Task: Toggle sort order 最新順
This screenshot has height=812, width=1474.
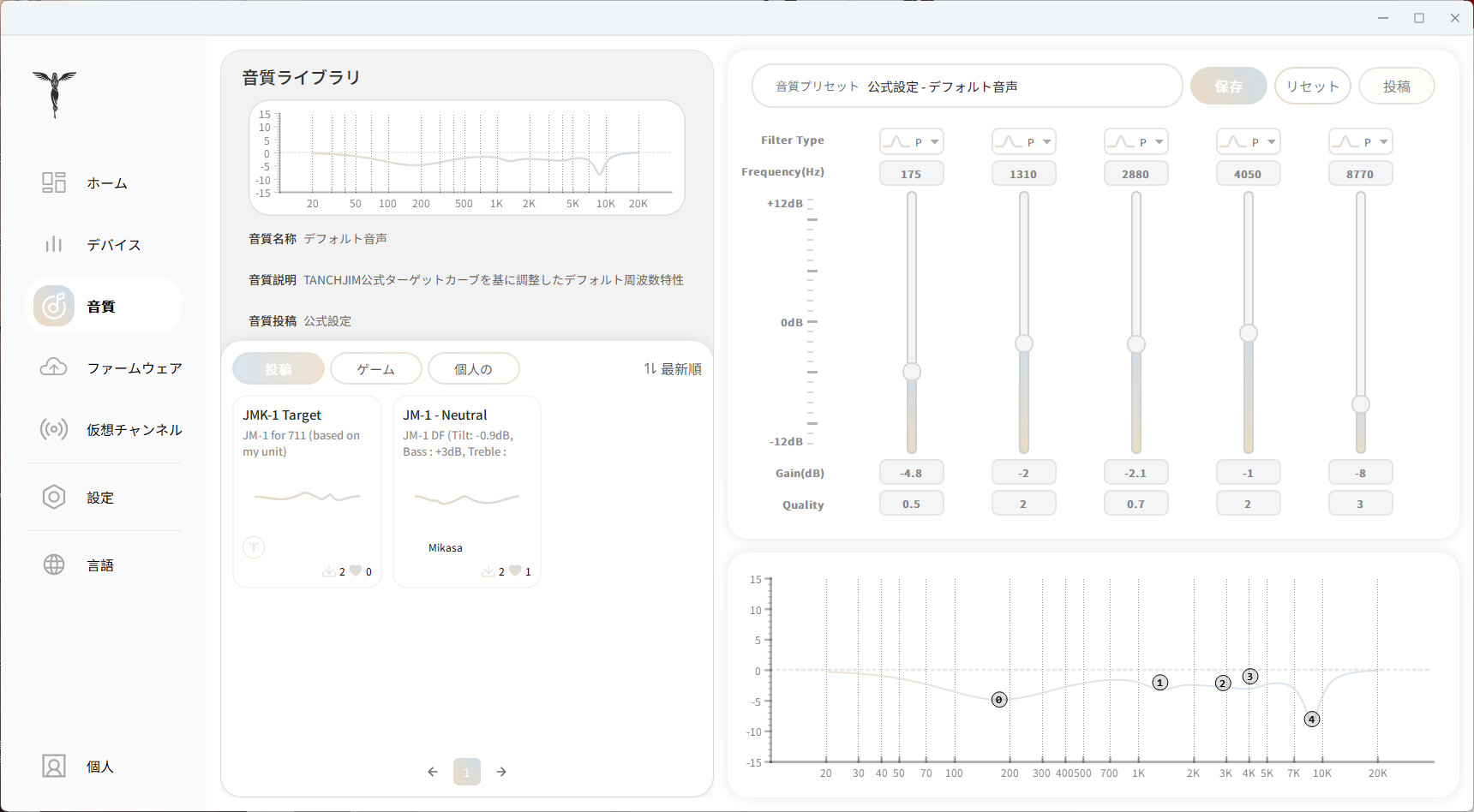Action: (673, 368)
